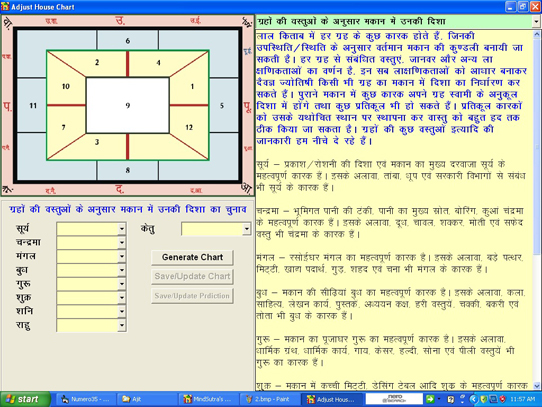Click the Save/Update Chart button
542x407 pixels.
[x=192, y=276]
